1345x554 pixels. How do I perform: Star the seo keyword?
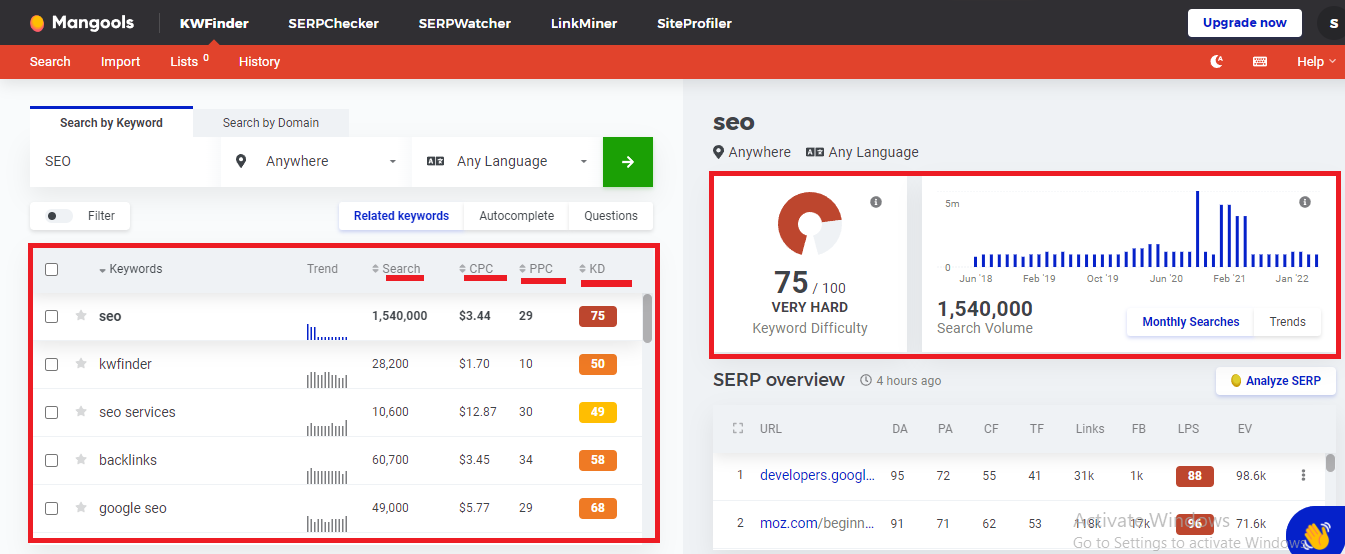[81, 316]
